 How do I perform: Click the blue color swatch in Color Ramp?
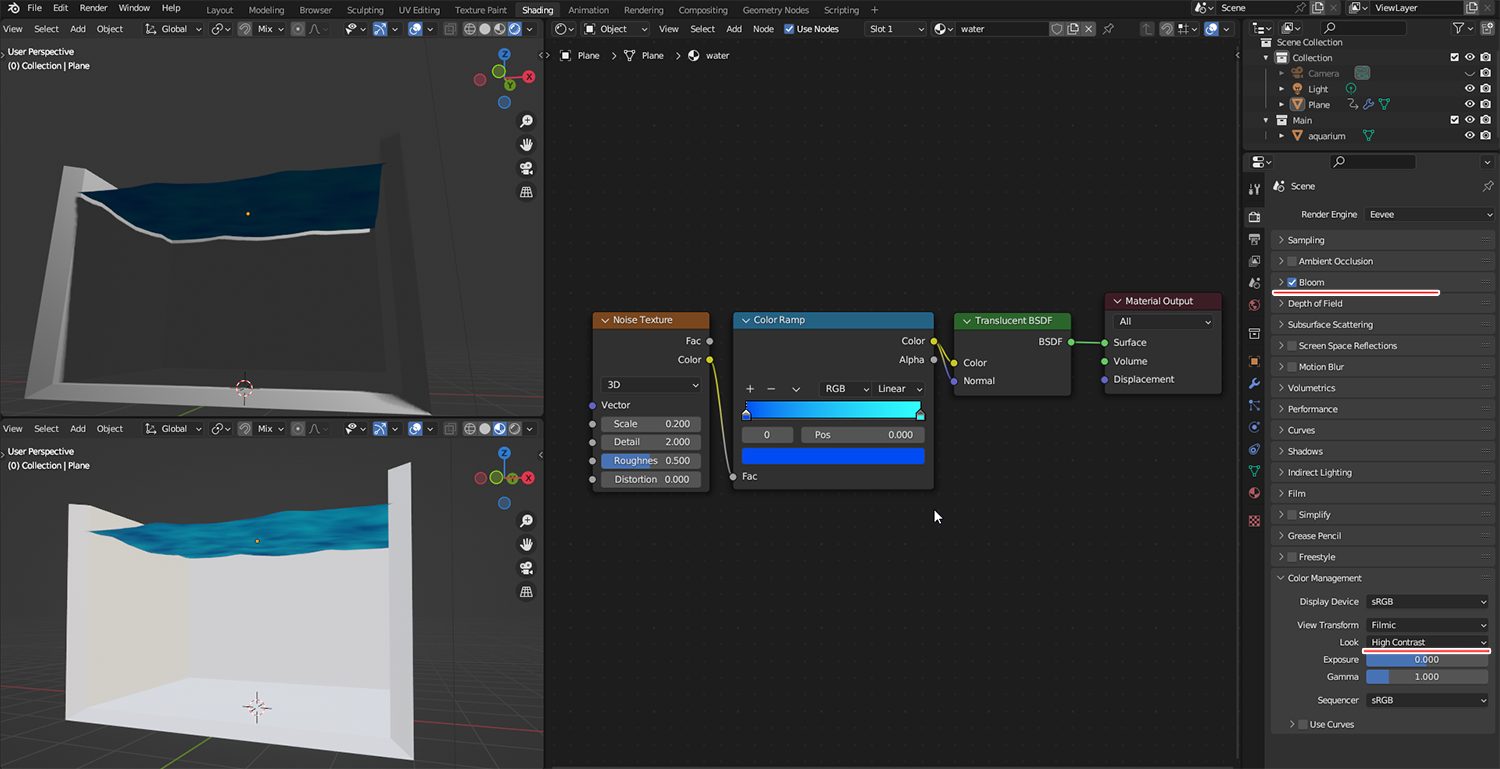(833, 456)
